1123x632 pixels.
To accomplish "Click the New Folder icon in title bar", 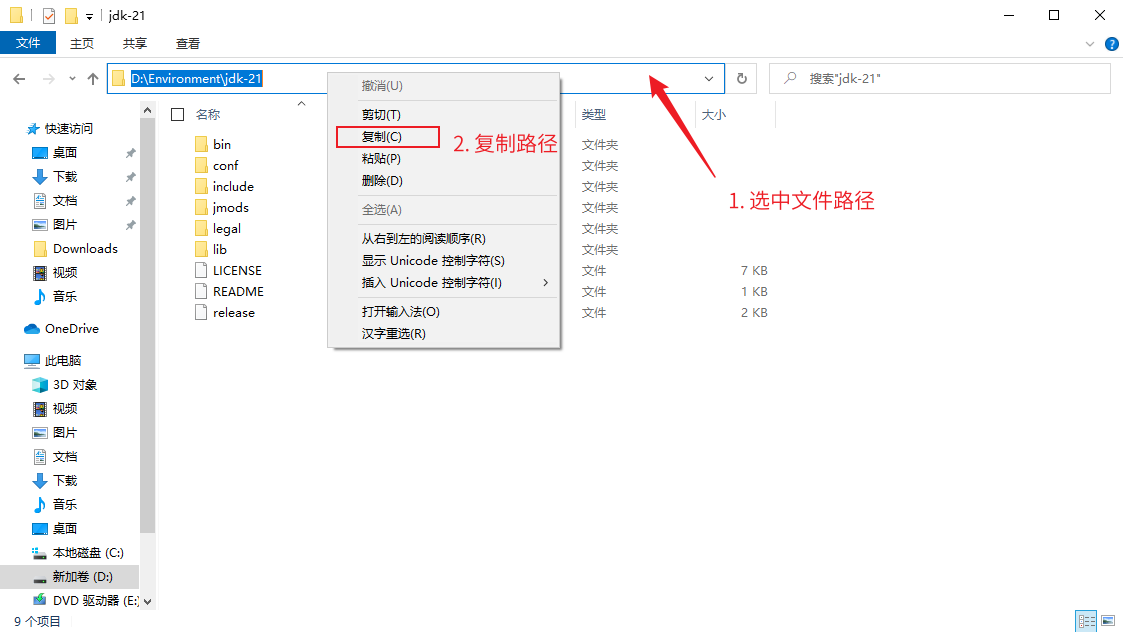I will 71,15.
